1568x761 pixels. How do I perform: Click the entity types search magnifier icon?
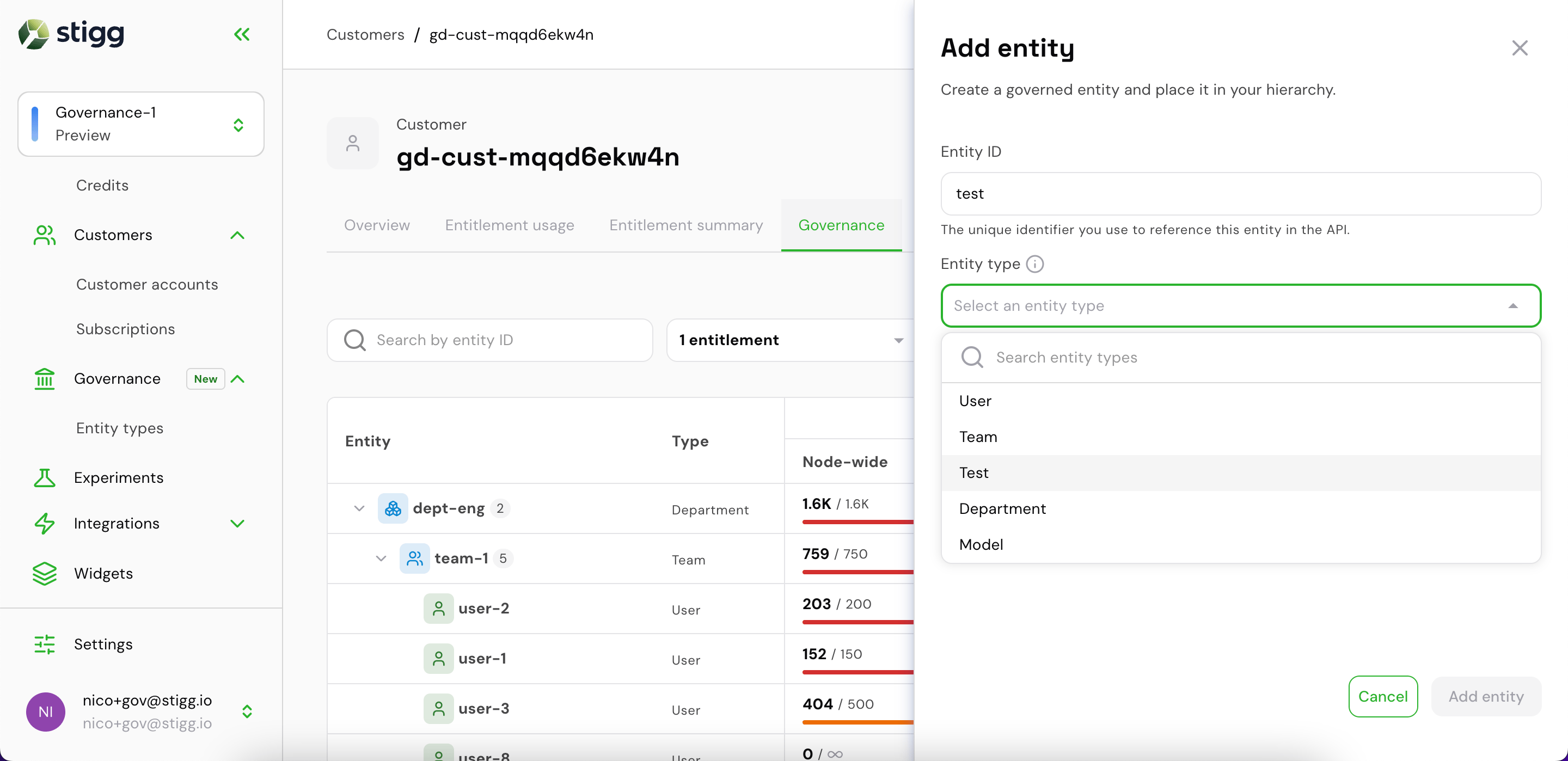[x=972, y=358]
